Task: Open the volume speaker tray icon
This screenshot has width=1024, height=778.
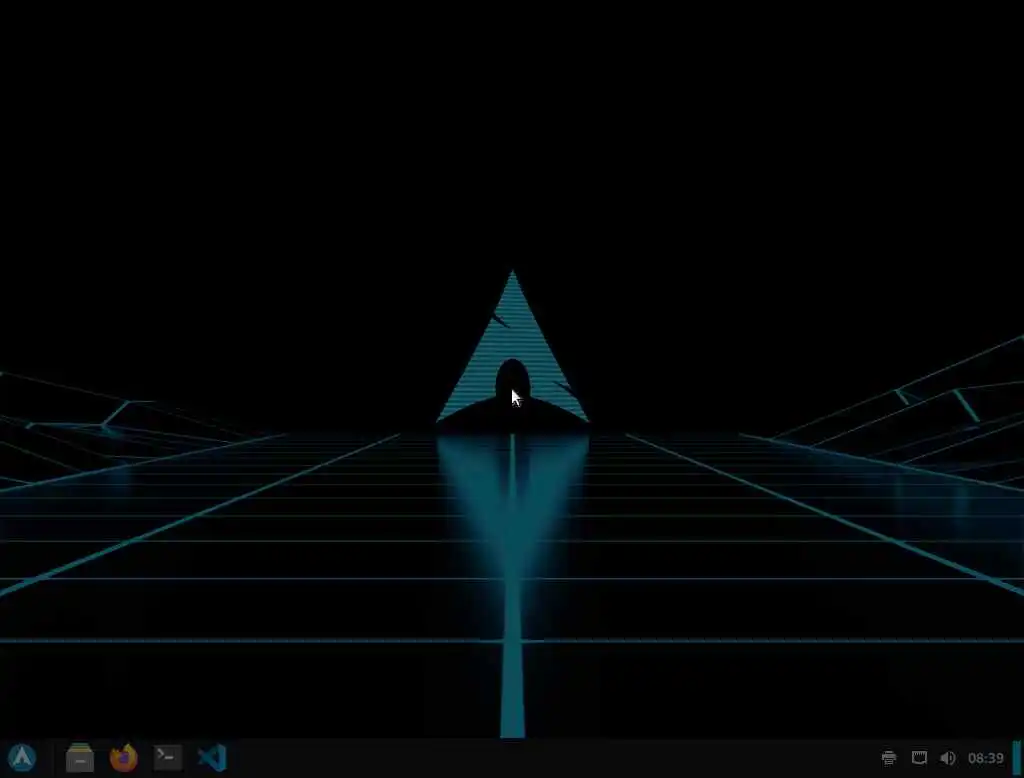Action: 948,758
